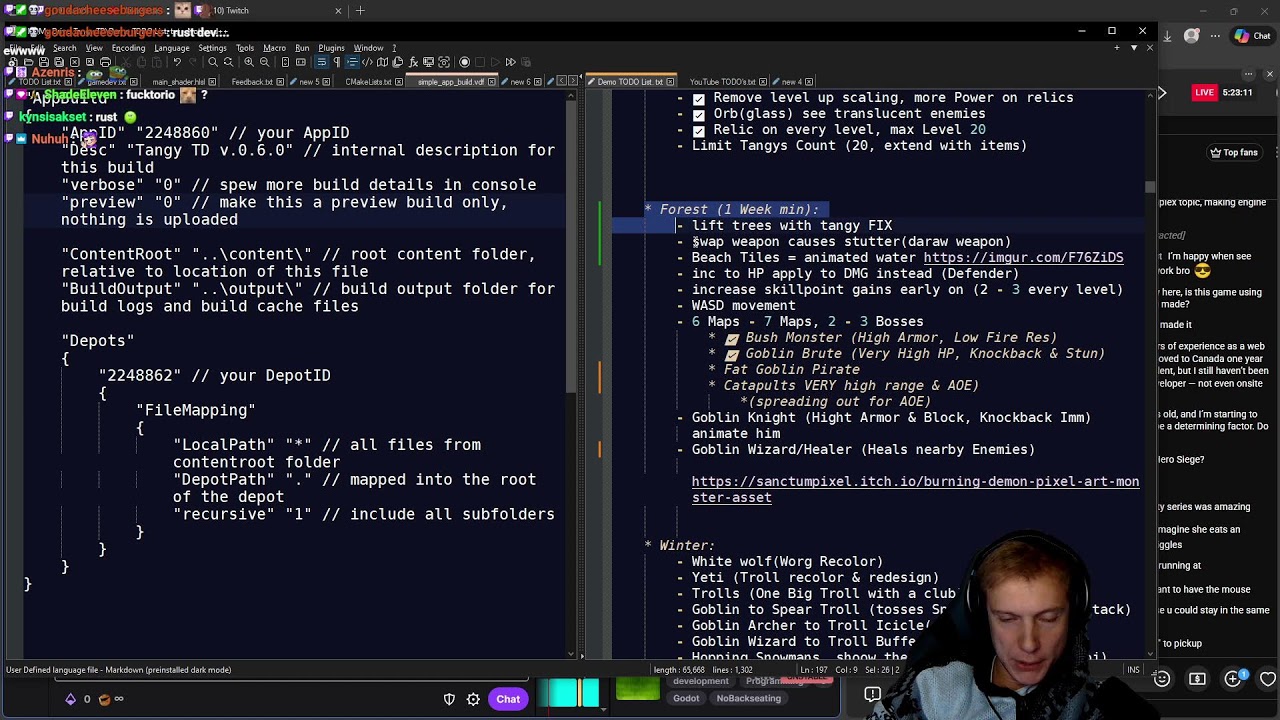Expand the Twitch side panel arrow
The image size is (1280, 720).
(x=1162, y=93)
